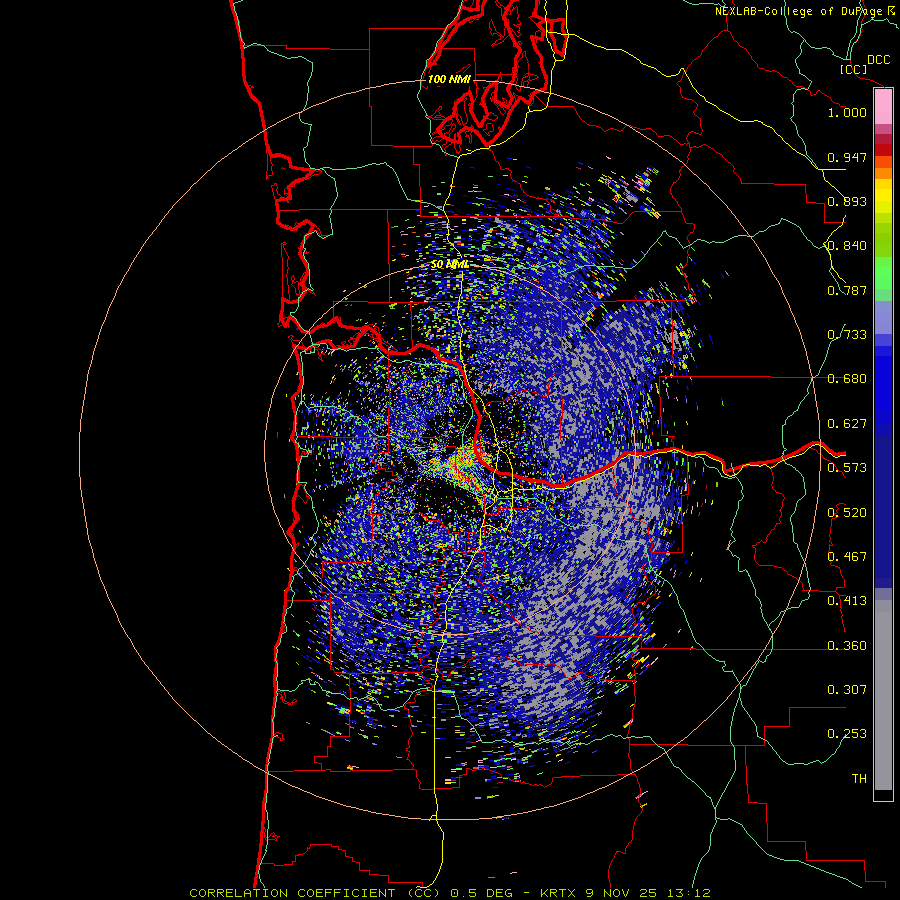The width and height of the screenshot is (900, 900).
Task: Click the 100 NMI range ring label
Action: 449,79
